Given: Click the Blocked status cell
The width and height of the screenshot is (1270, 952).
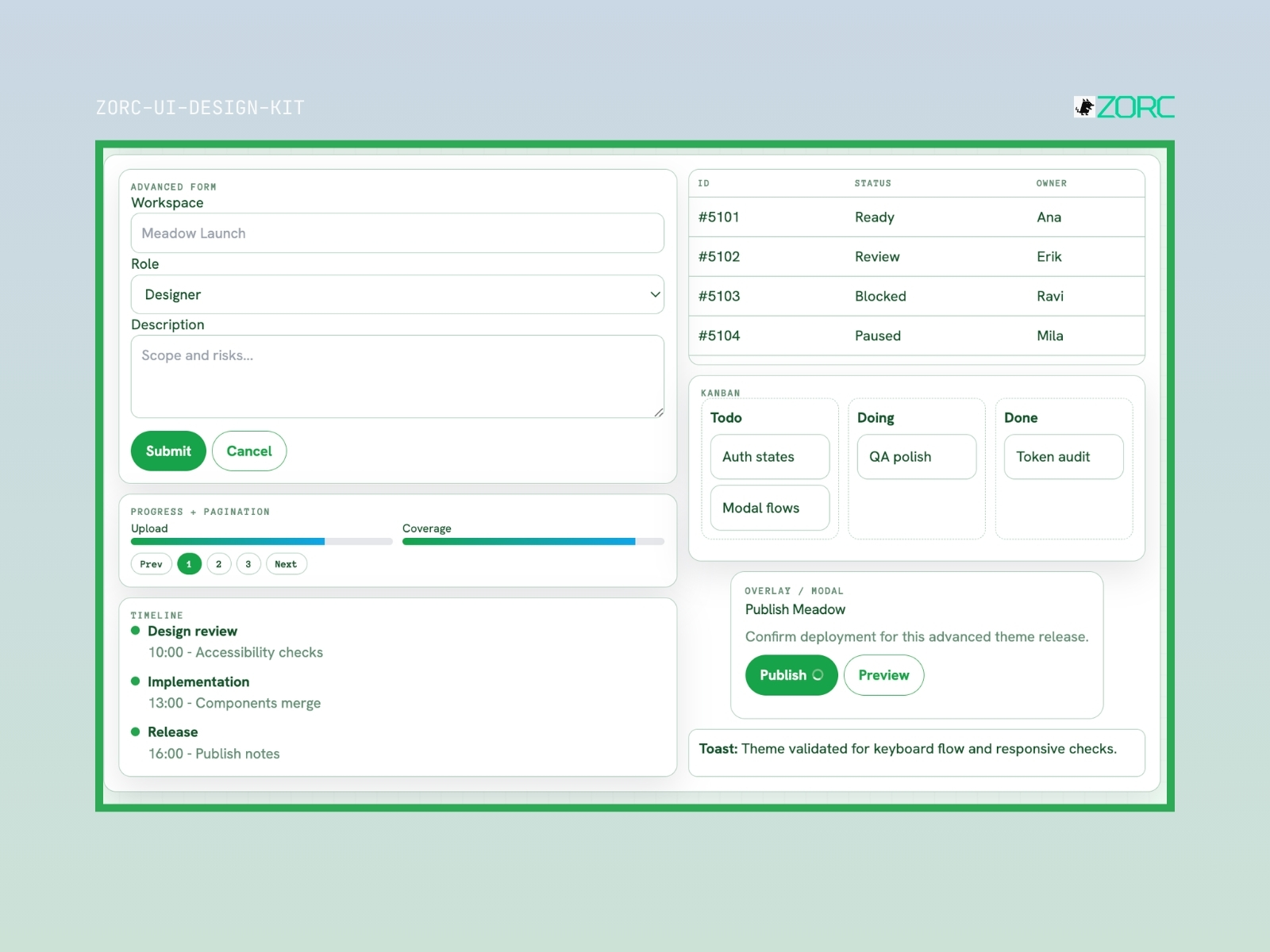Looking at the screenshot, I should tap(880, 297).
